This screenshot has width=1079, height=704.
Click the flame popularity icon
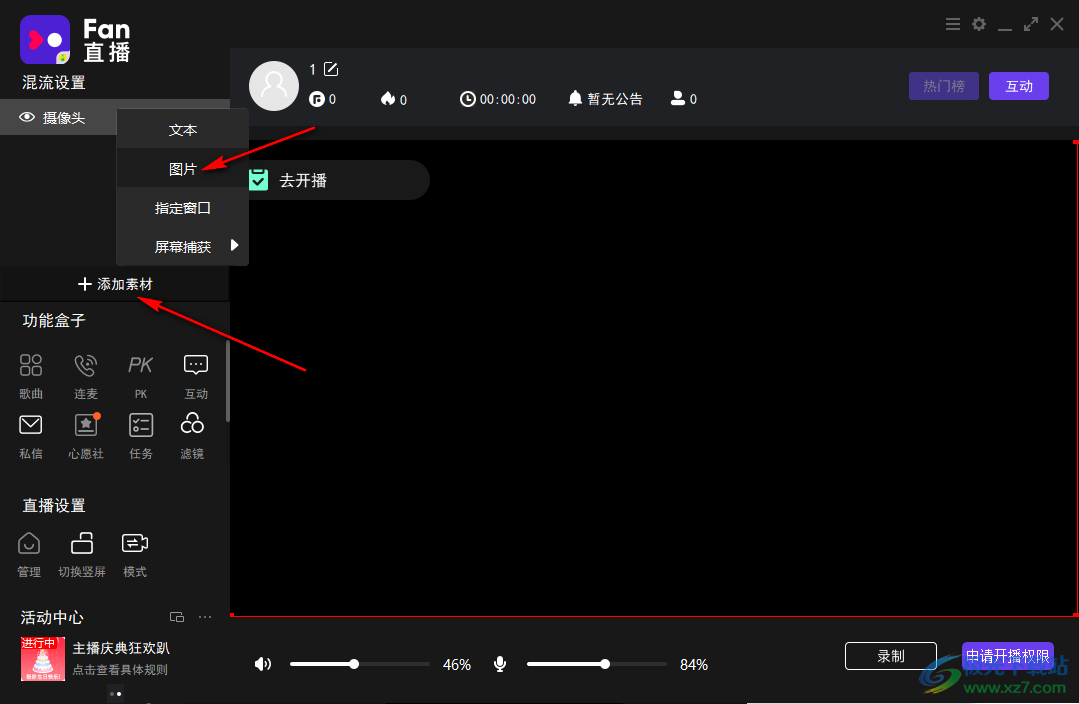coord(388,99)
